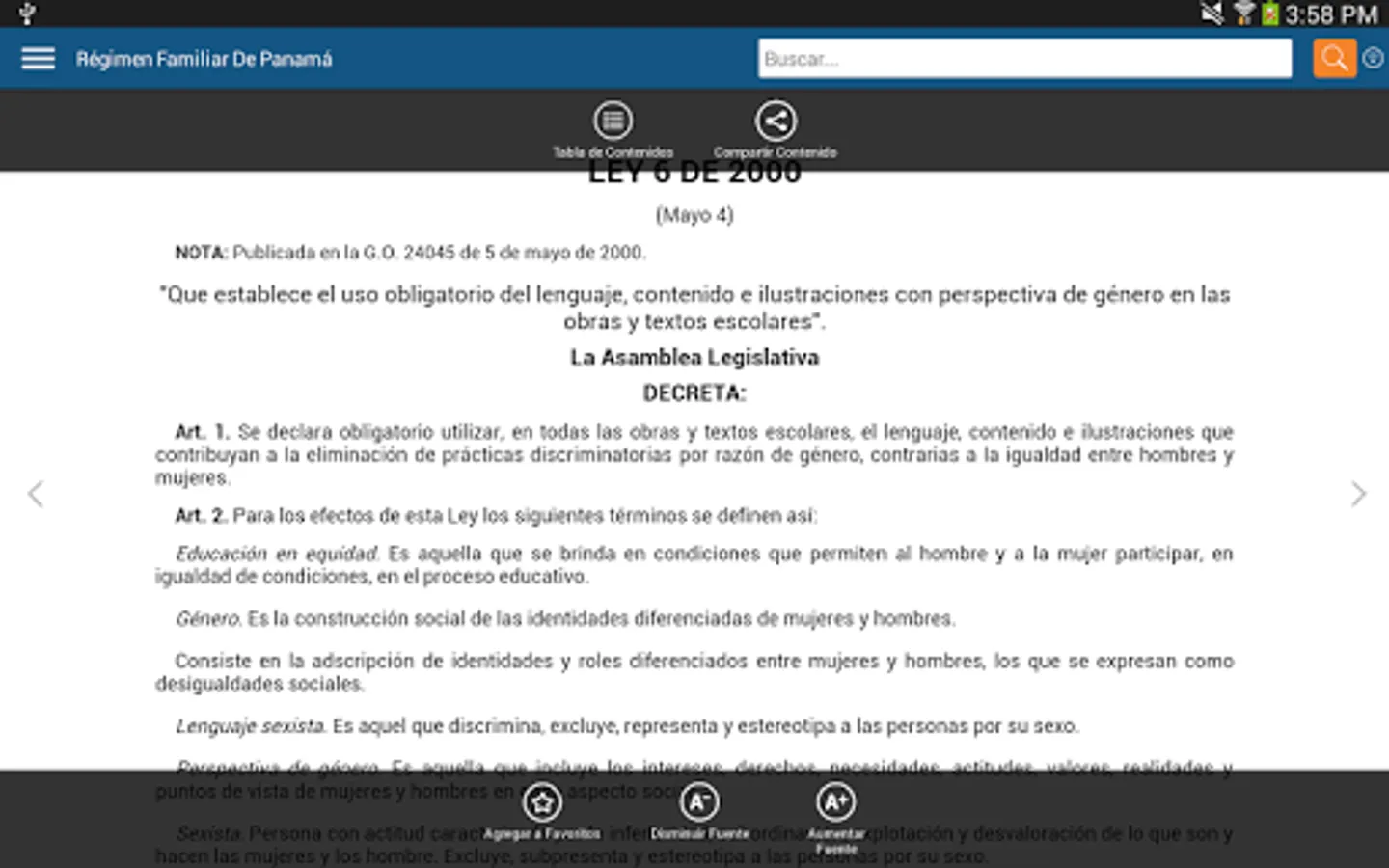The image size is (1389, 868).
Task: Tap Disminuir Fuente to decrease font
Action: point(699,812)
